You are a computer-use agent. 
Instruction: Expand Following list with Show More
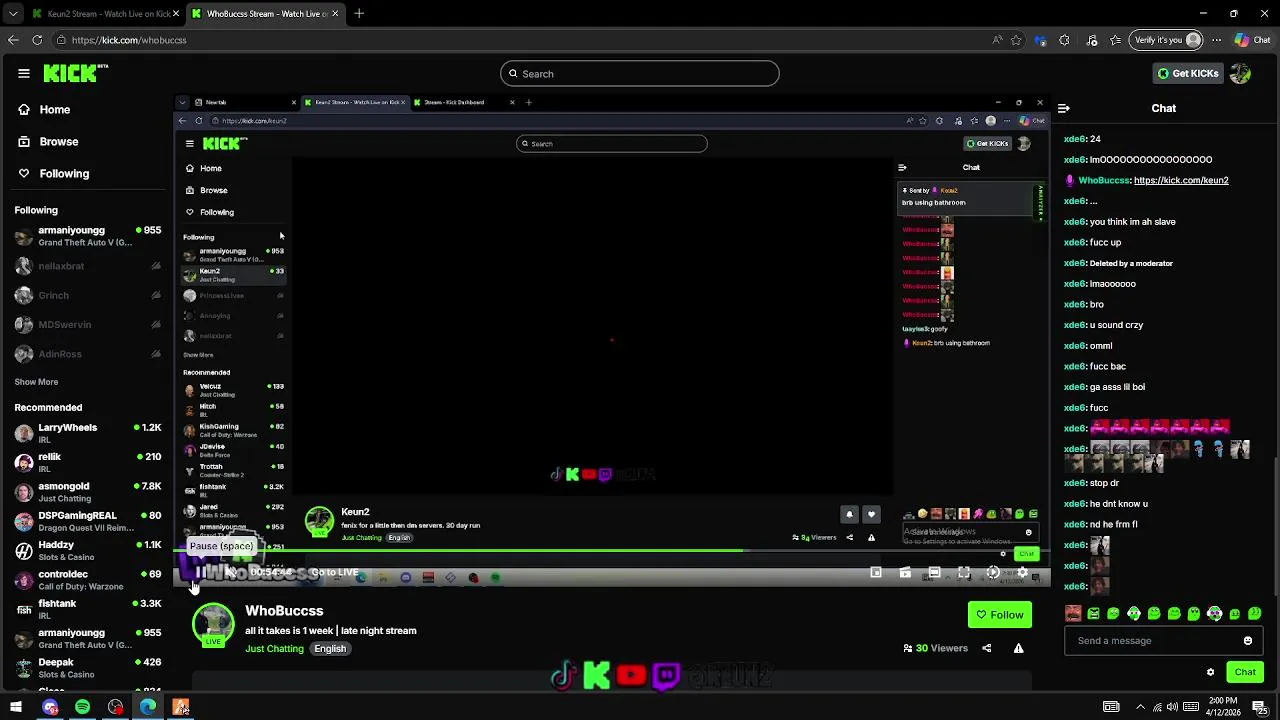pos(36,382)
